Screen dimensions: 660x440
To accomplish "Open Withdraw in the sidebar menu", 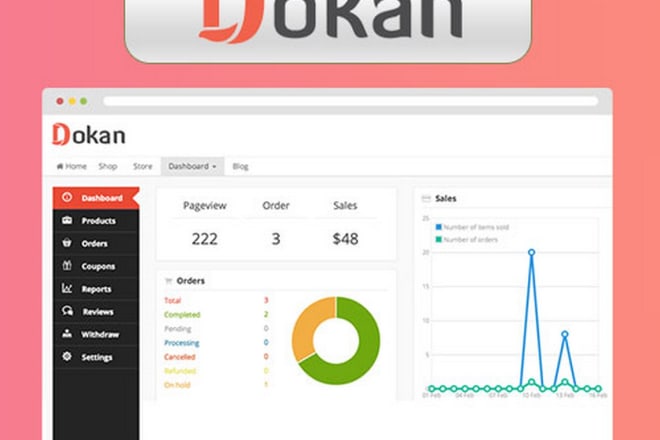I will tap(96, 334).
